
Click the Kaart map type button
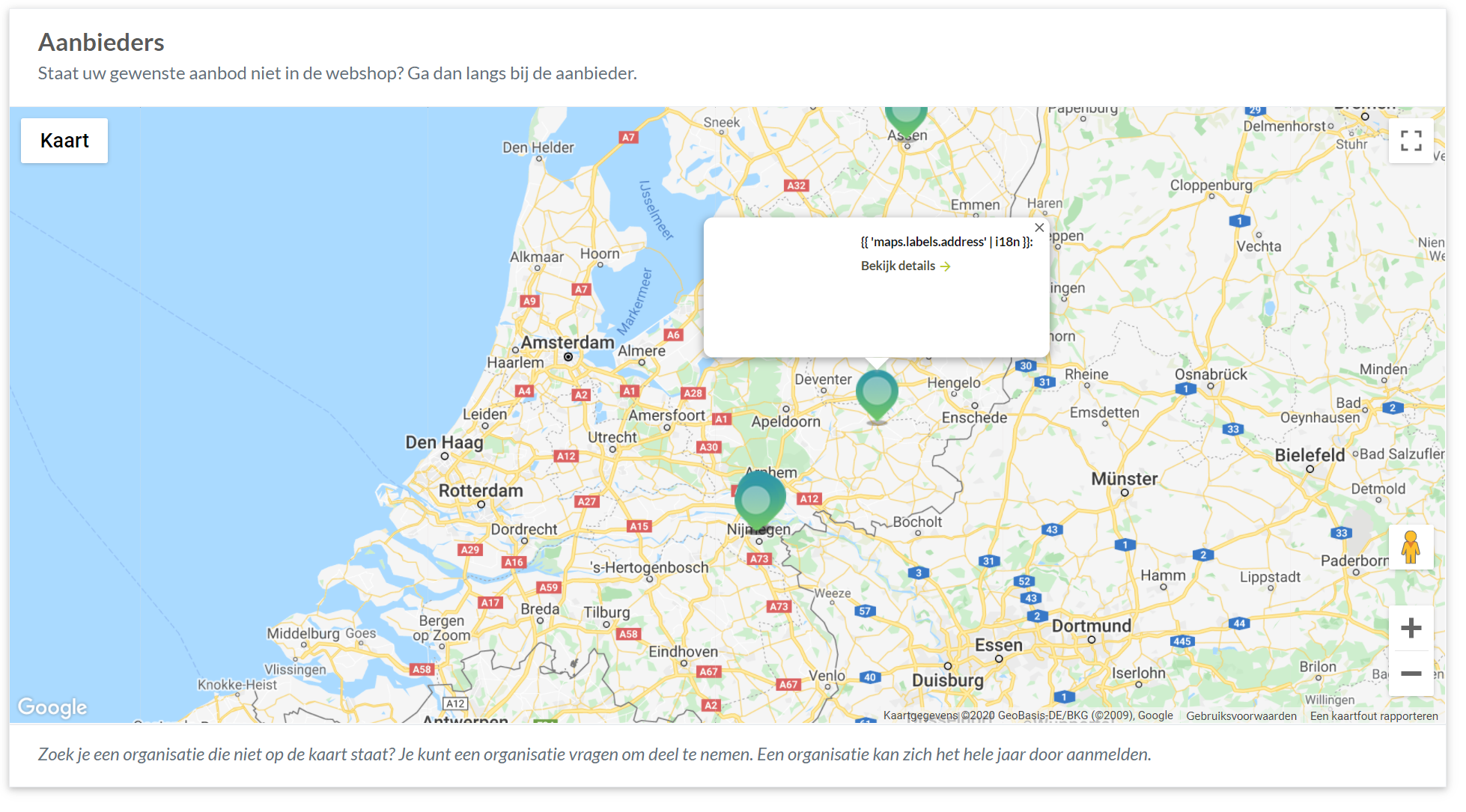(x=64, y=141)
